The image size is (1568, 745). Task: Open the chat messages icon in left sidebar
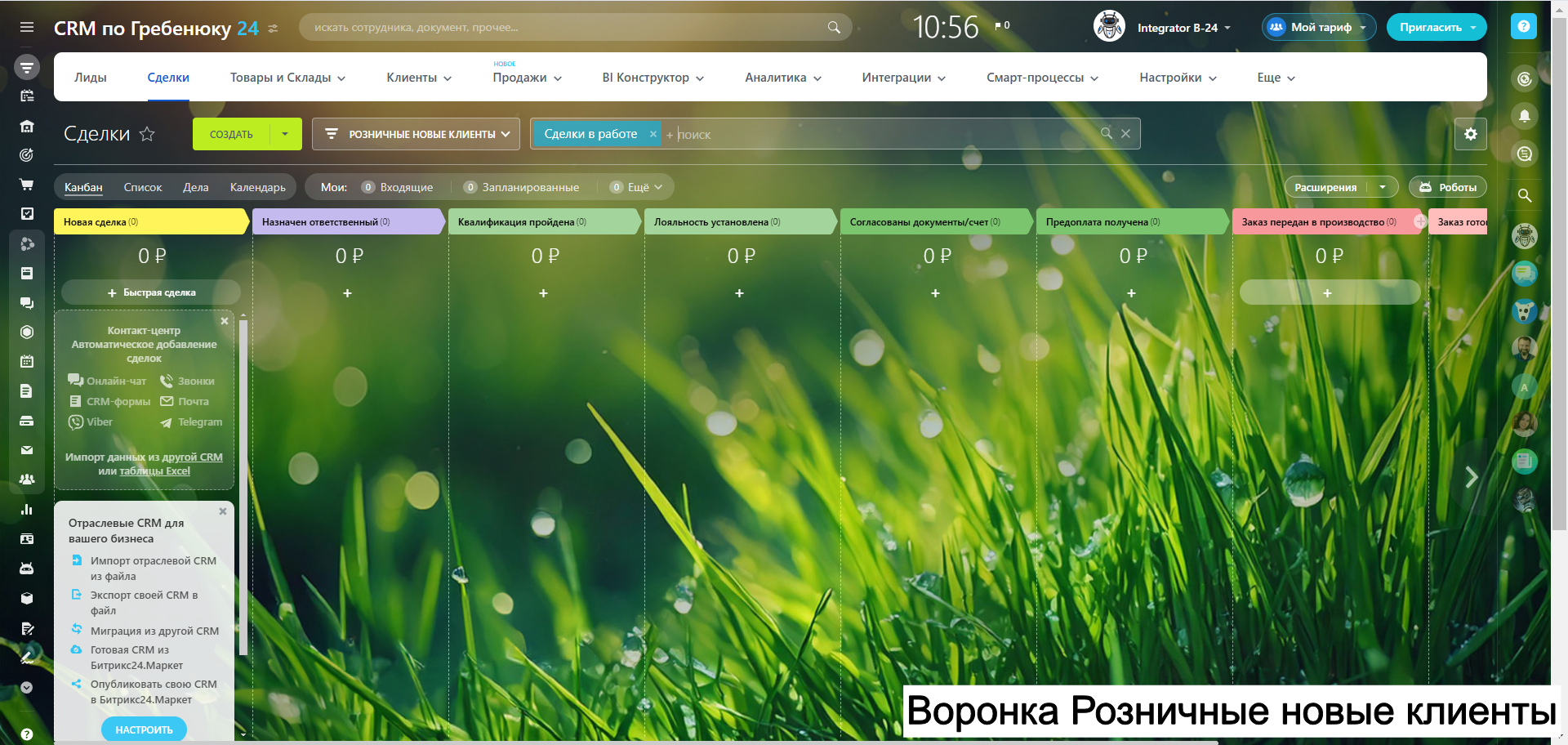pos(27,303)
